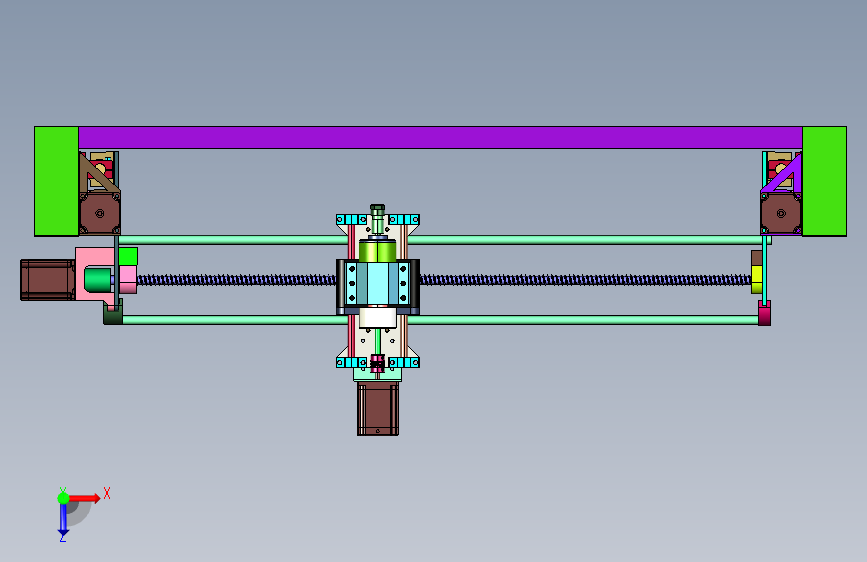Select the brown stepper motor under right bracket

(x=781, y=213)
